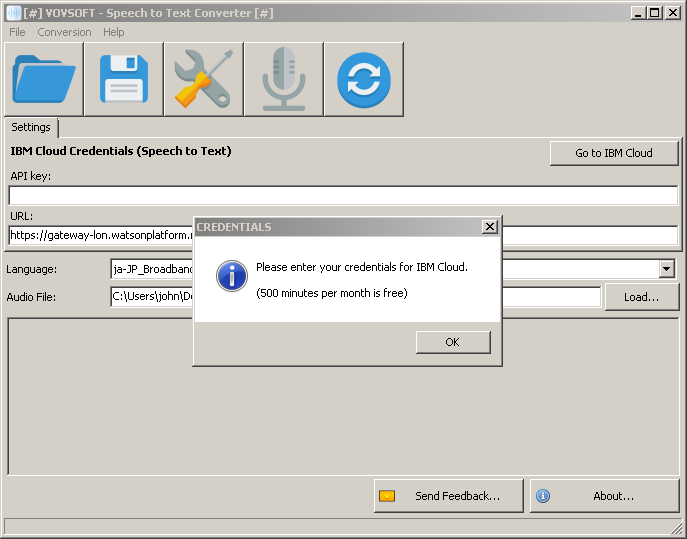
Task: Click the IBM Cloud Credentials heading text
Action: [x=121, y=151]
